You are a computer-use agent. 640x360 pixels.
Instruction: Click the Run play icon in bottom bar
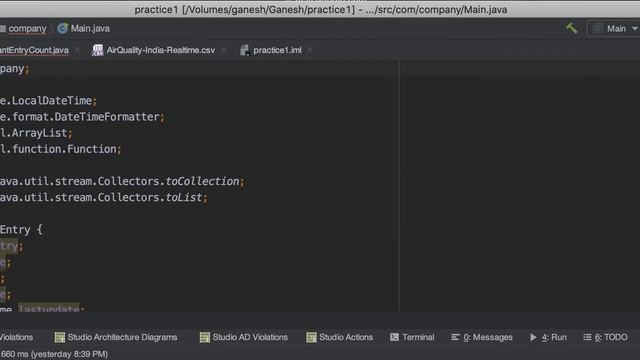(x=533, y=337)
